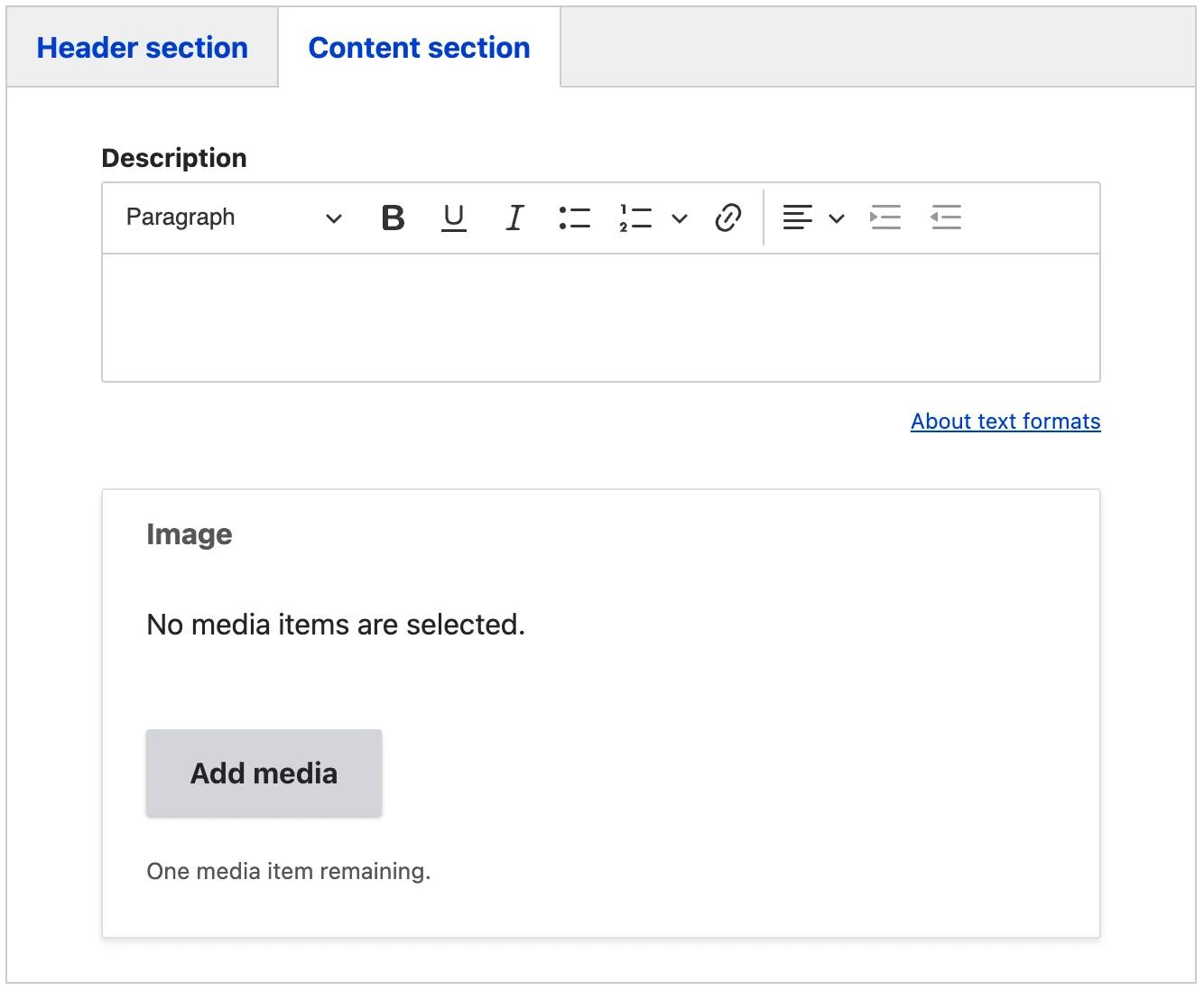Screen dimensions: 1204x991
Task: Toggle bold formatting in the Description editor
Action: (393, 218)
